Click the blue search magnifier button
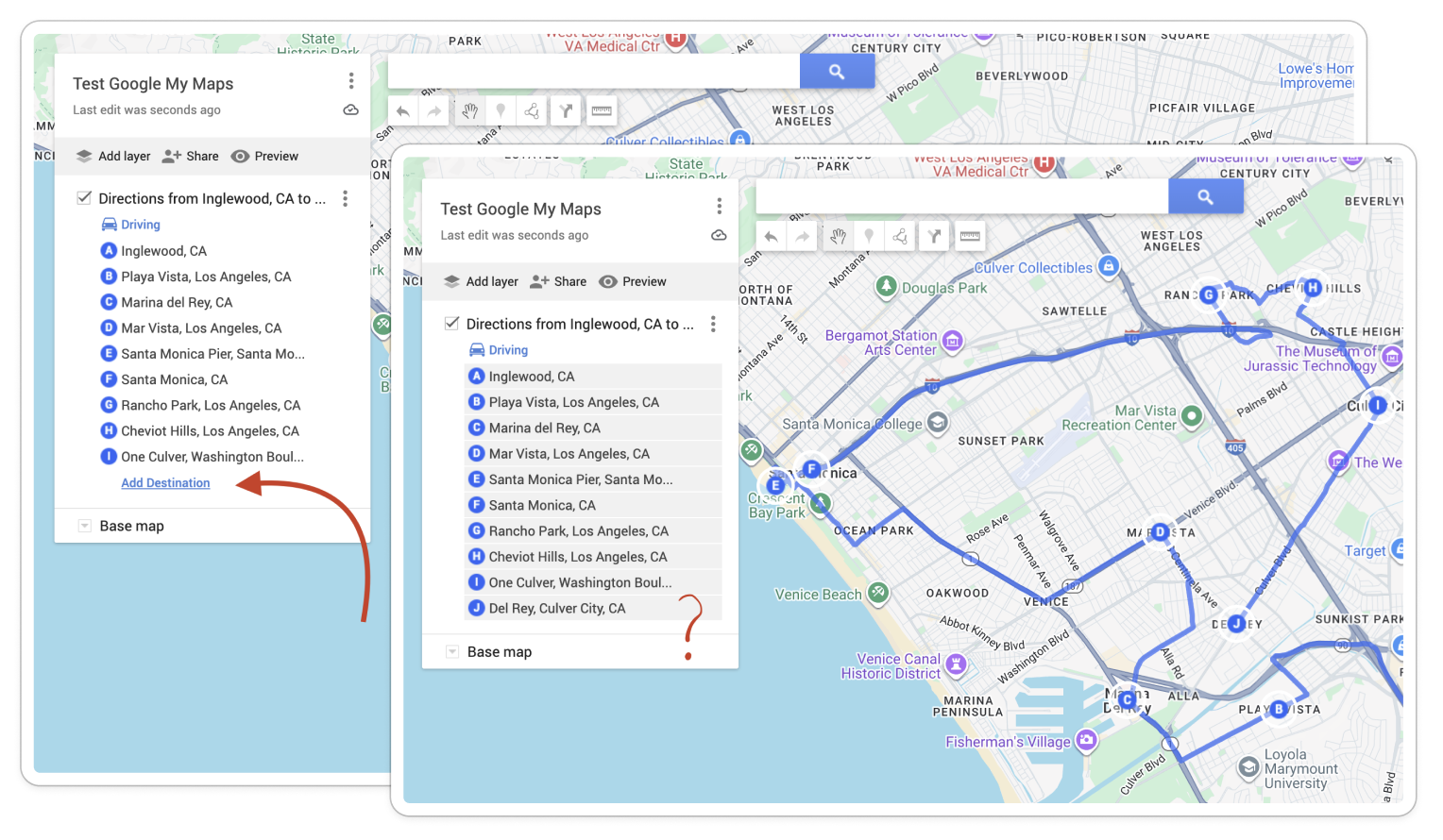This screenshot has width=1443, height=840. point(1206,195)
